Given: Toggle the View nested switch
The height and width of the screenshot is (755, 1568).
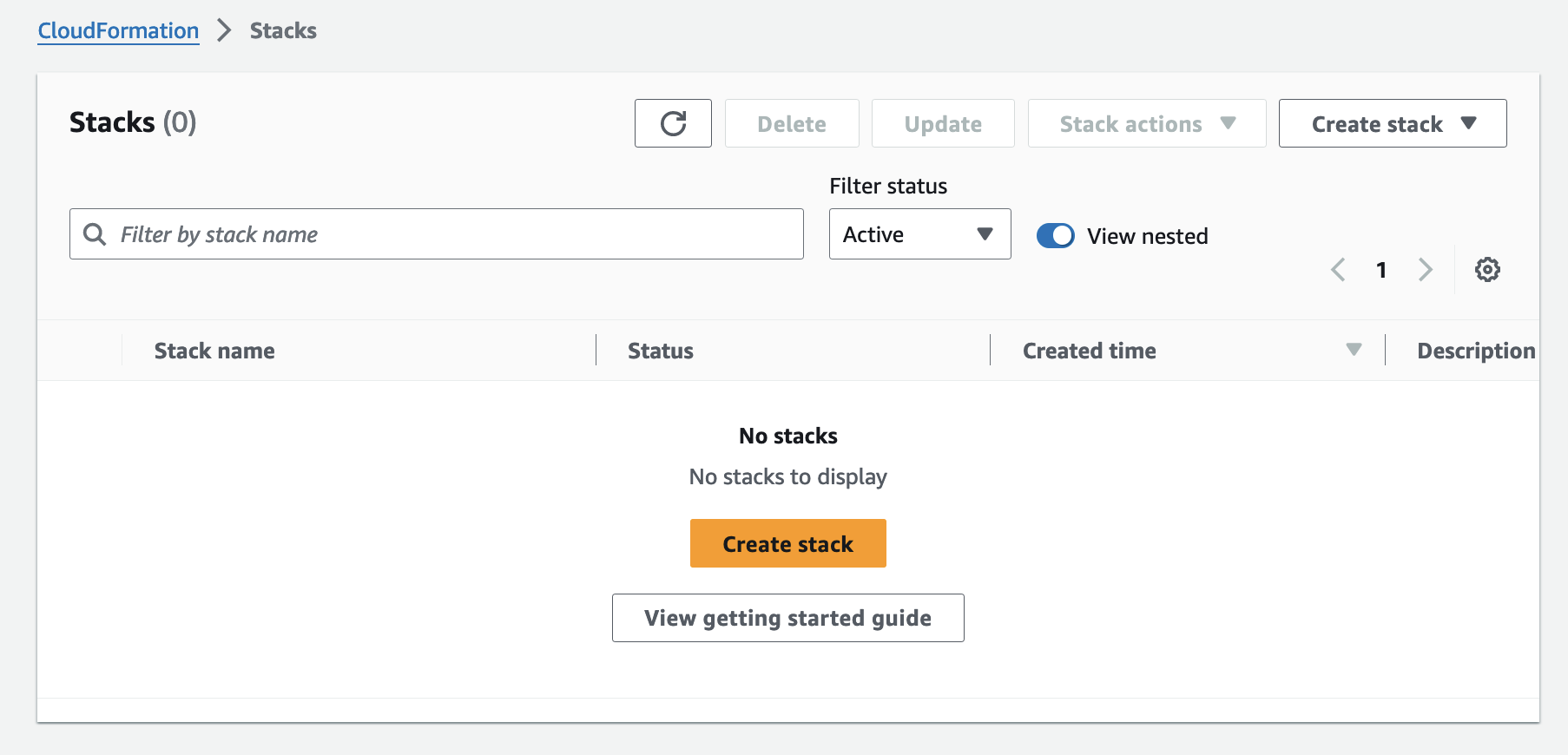Looking at the screenshot, I should [x=1055, y=236].
